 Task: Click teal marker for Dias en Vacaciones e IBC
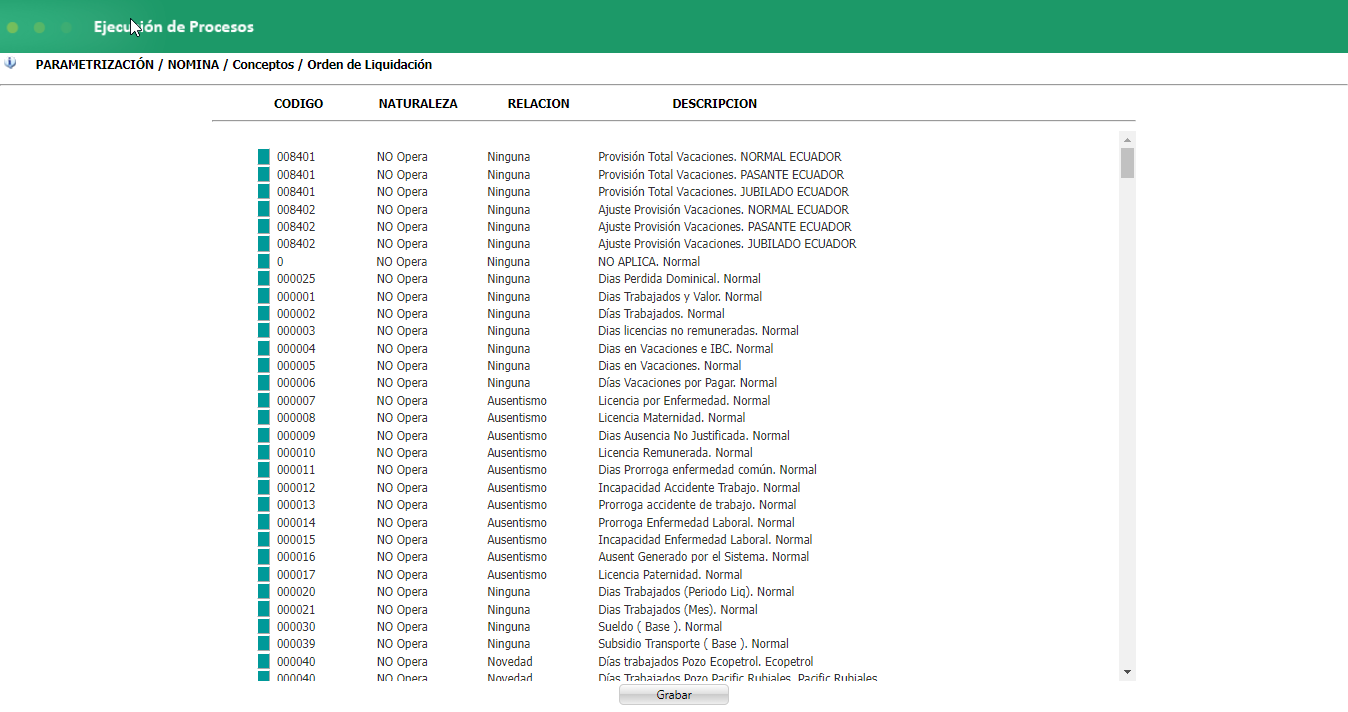[264, 348]
